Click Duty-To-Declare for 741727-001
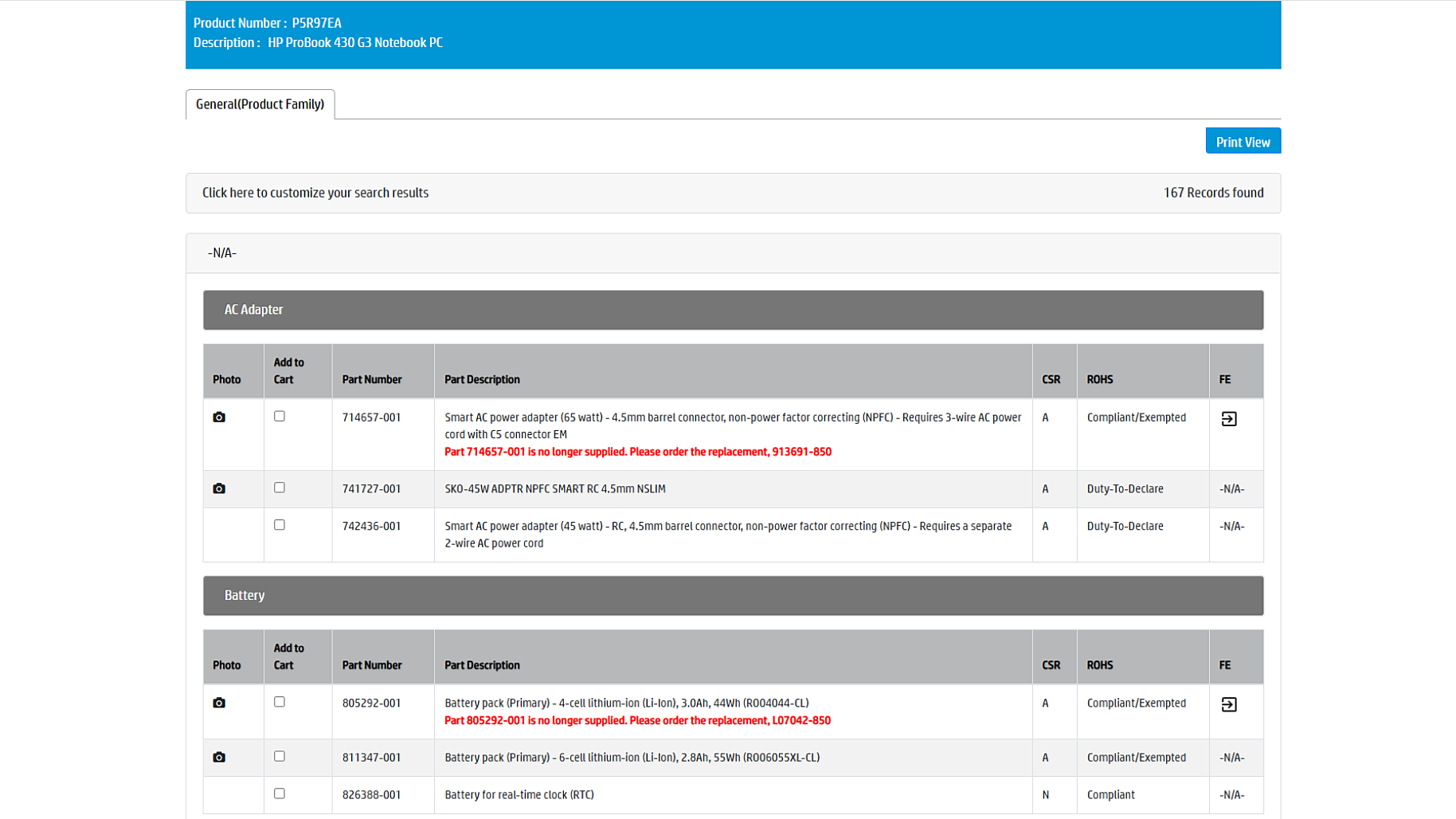 1125,489
